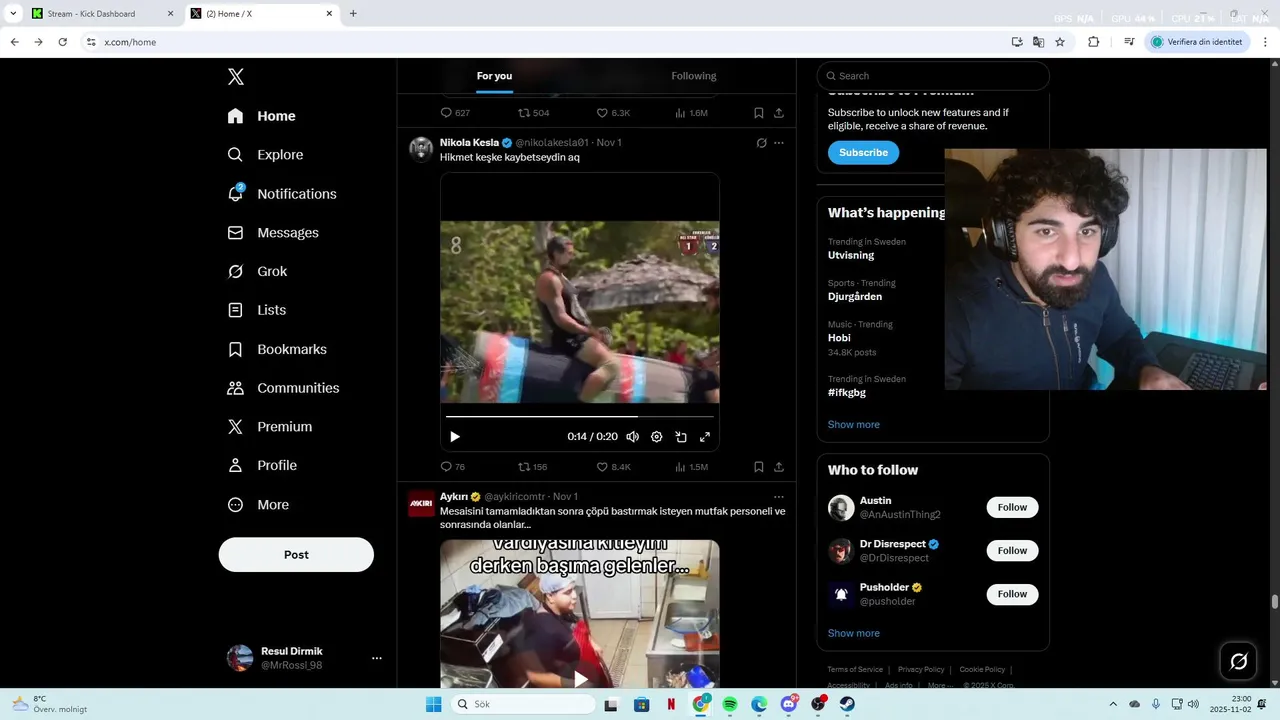Like the top post with 6.3K likes

[613, 113]
